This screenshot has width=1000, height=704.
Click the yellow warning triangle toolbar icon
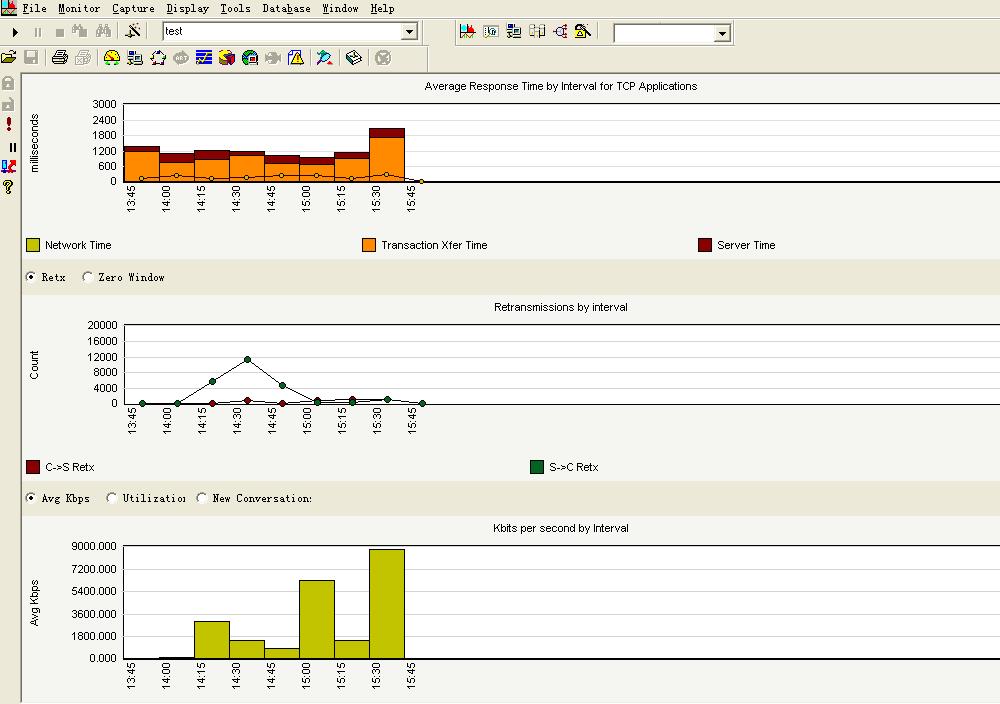(x=296, y=58)
